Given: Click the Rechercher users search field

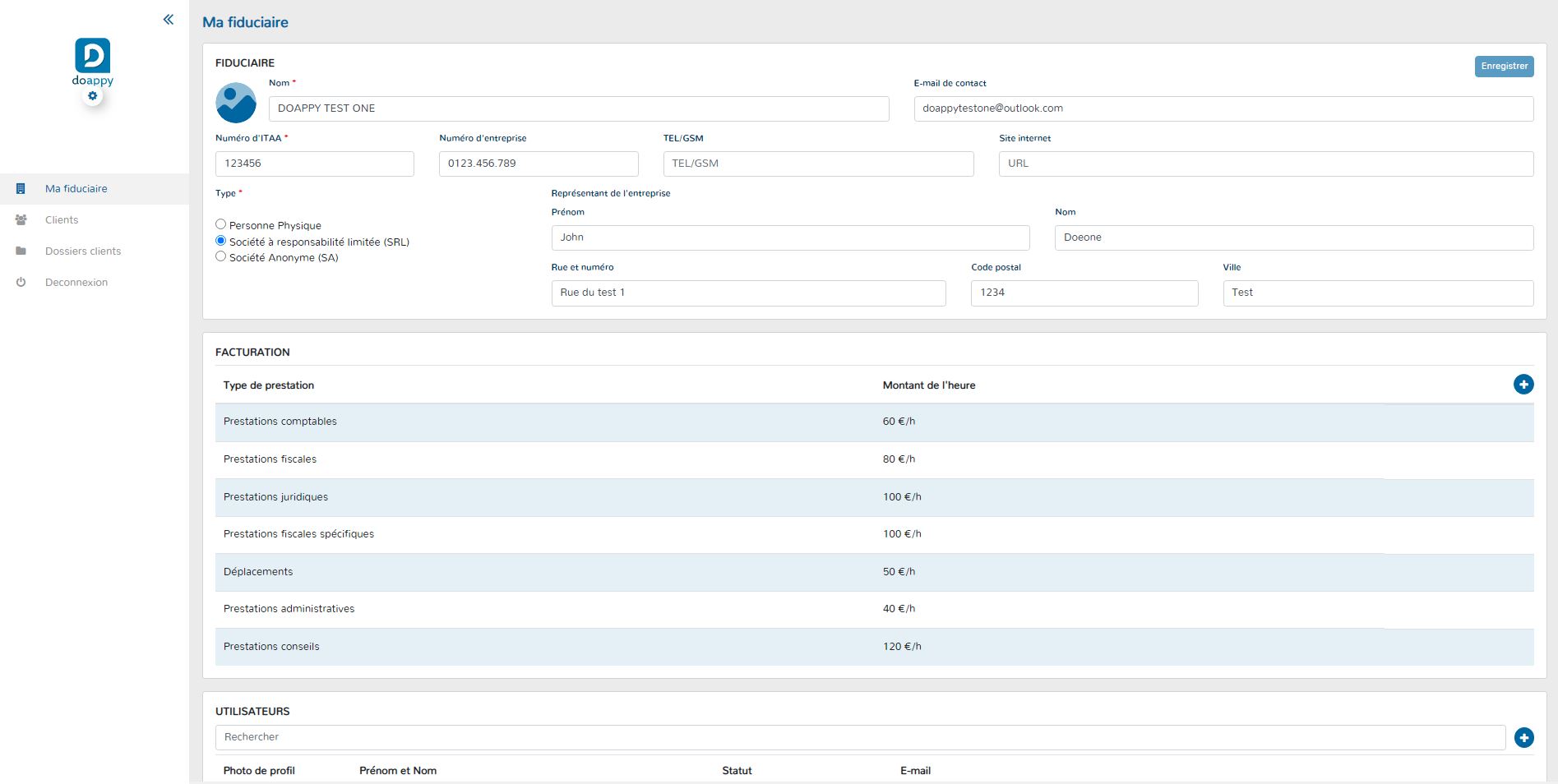Looking at the screenshot, I should coord(860,737).
